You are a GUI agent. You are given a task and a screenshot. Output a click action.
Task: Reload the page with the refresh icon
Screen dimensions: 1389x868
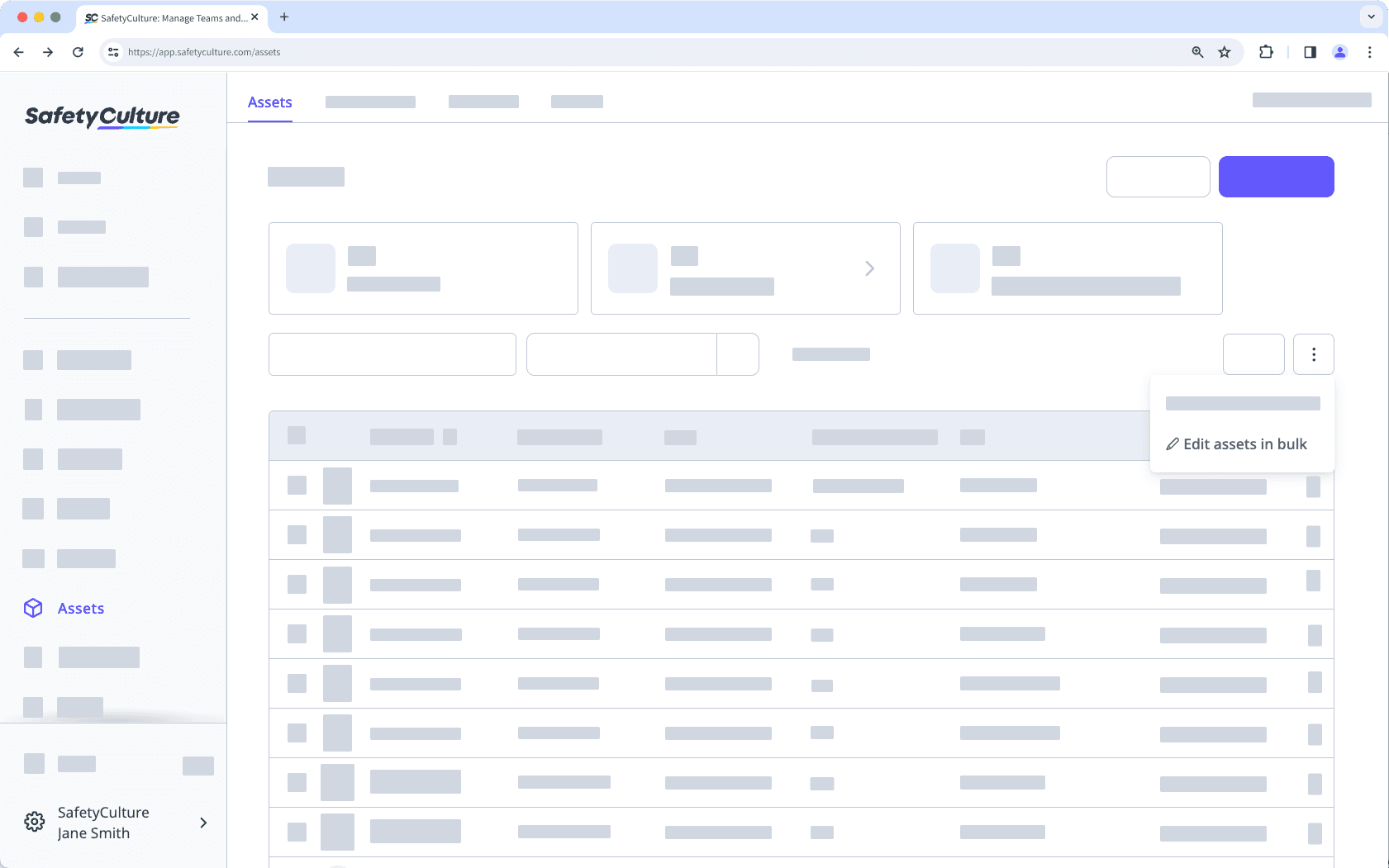click(x=78, y=52)
